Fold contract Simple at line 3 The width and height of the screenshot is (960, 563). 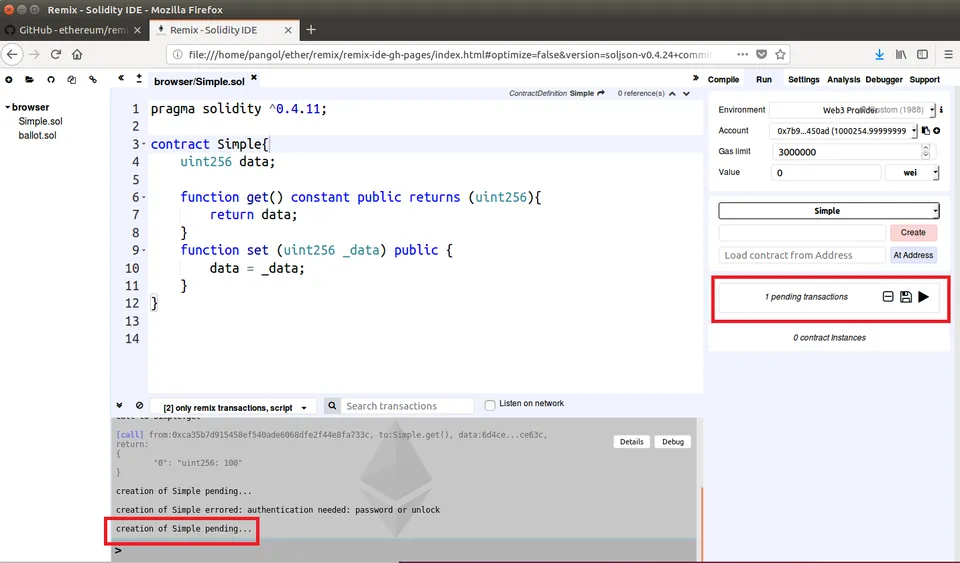144,144
